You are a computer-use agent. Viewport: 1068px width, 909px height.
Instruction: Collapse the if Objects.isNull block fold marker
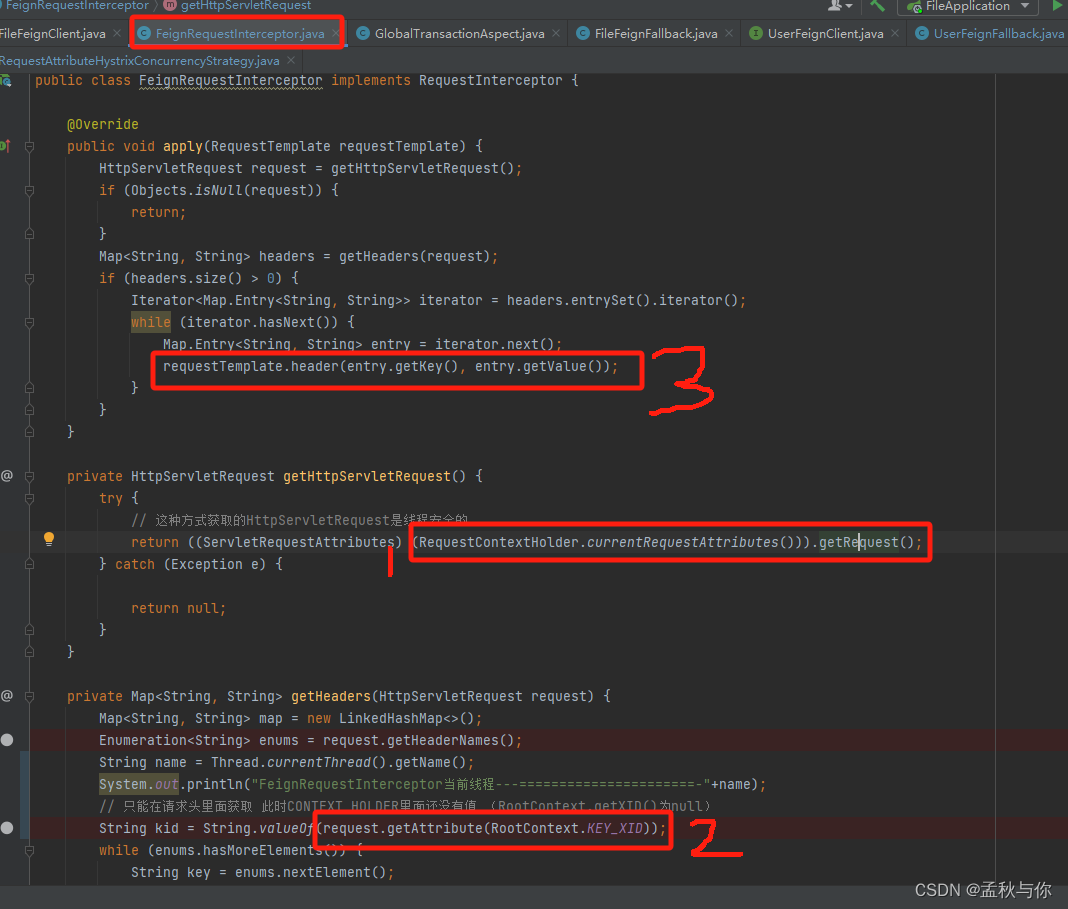(x=29, y=191)
